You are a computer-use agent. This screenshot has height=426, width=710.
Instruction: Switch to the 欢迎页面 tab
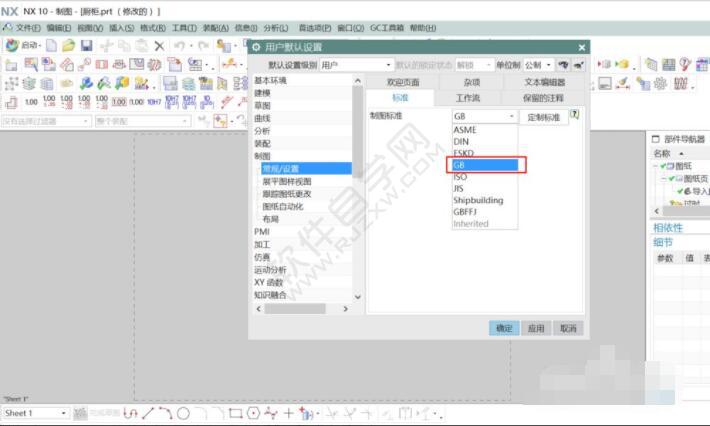click(x=403, y=82)
